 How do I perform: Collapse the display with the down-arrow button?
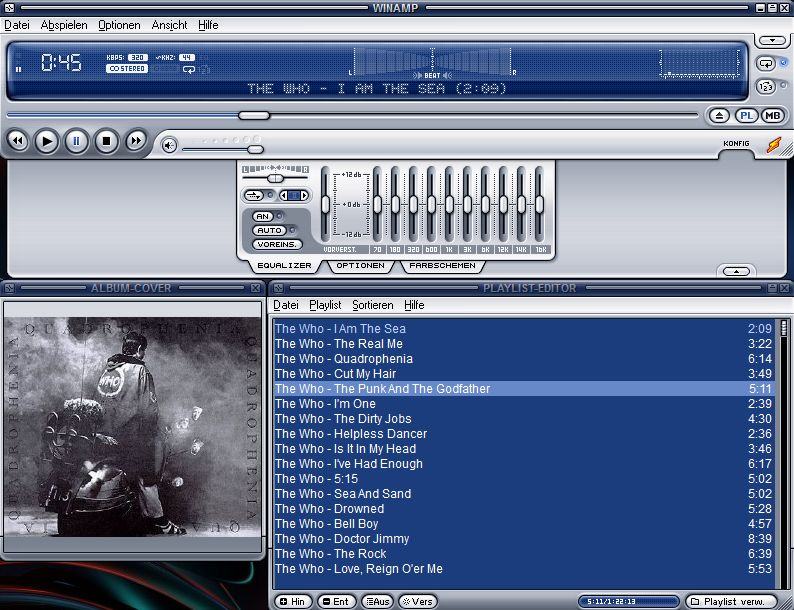click(x=772, y=40)
